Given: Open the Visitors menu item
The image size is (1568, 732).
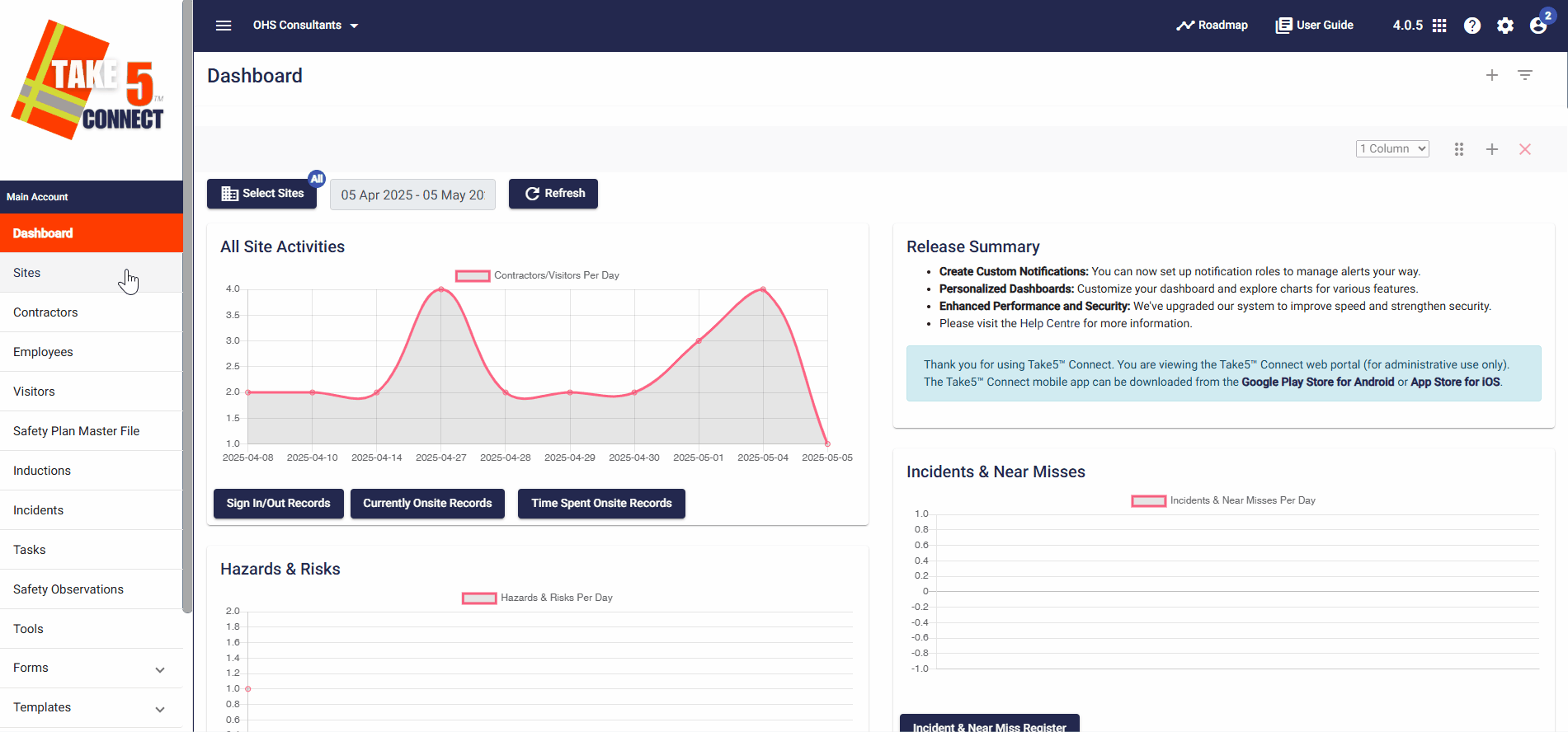Looking at the screenshot, I should 92,392.
